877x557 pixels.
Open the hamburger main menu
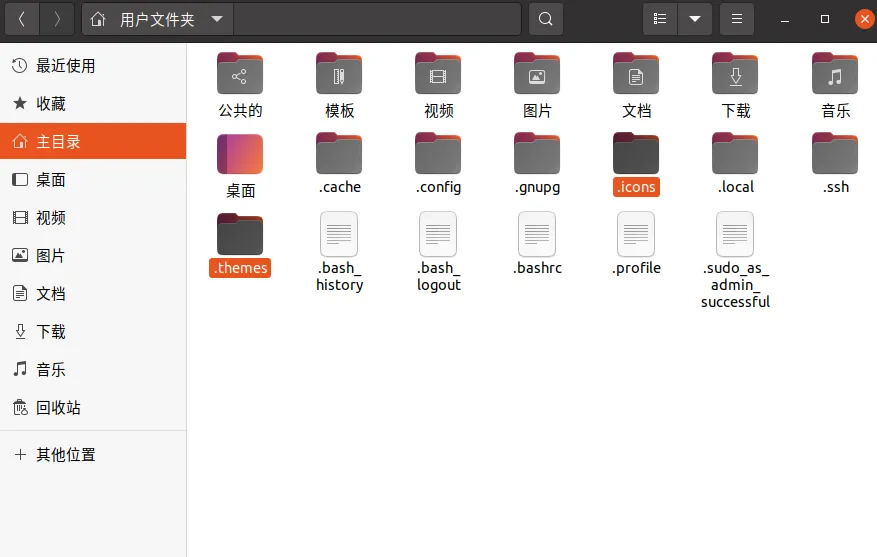[737, 19]
